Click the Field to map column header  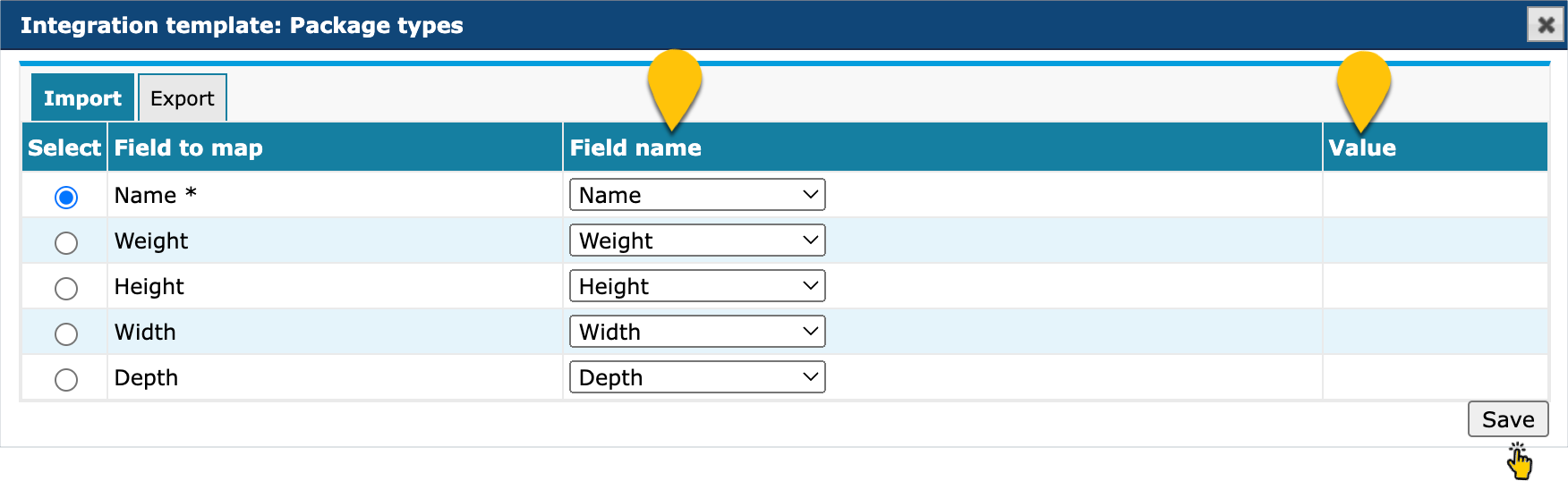coord(189,148)
